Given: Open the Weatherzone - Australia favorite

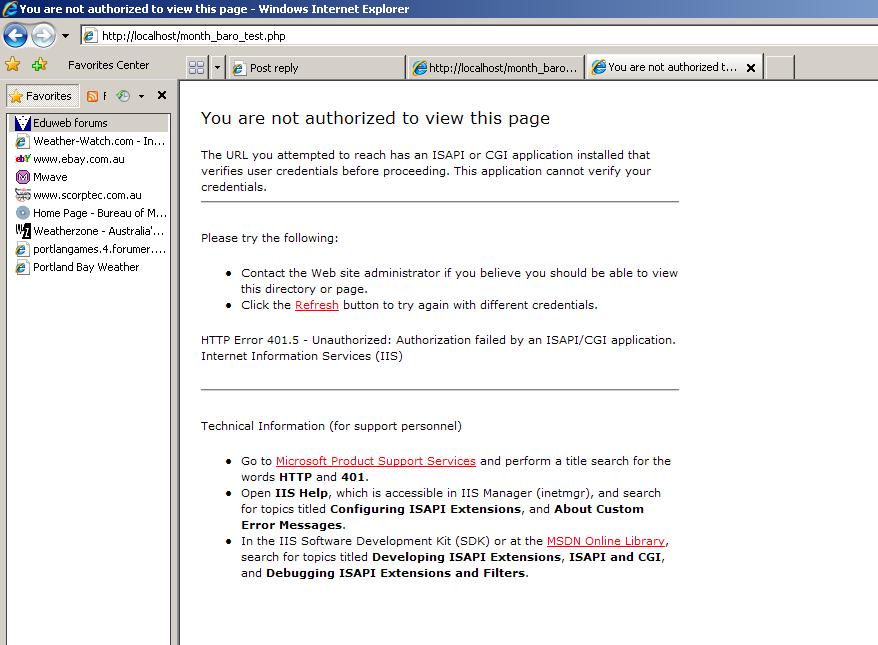Looking at the screenshot, I should (x=90, y=231).
